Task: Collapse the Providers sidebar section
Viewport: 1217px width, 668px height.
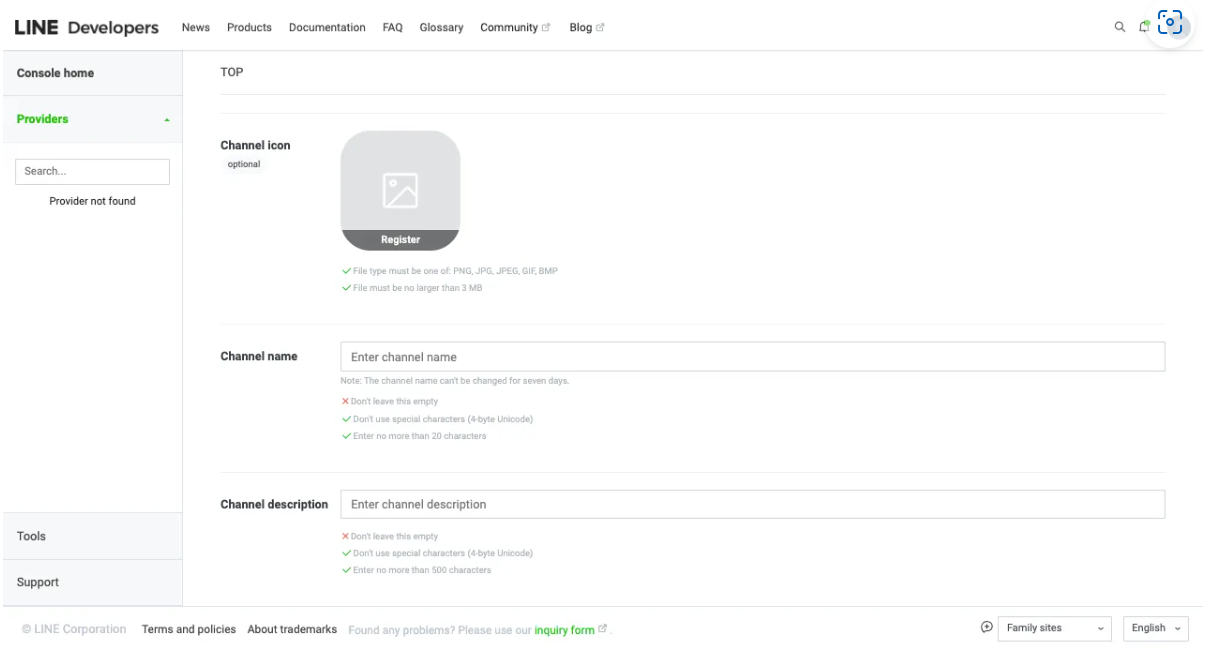Action: 167,119
